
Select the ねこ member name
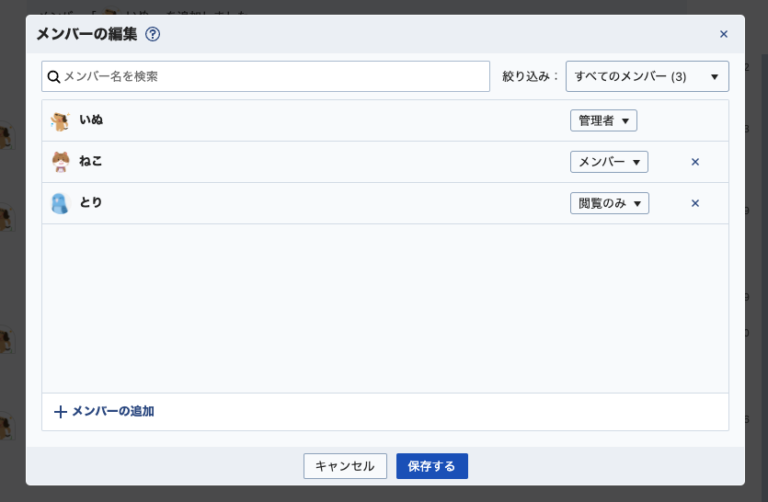coord(91,161)
